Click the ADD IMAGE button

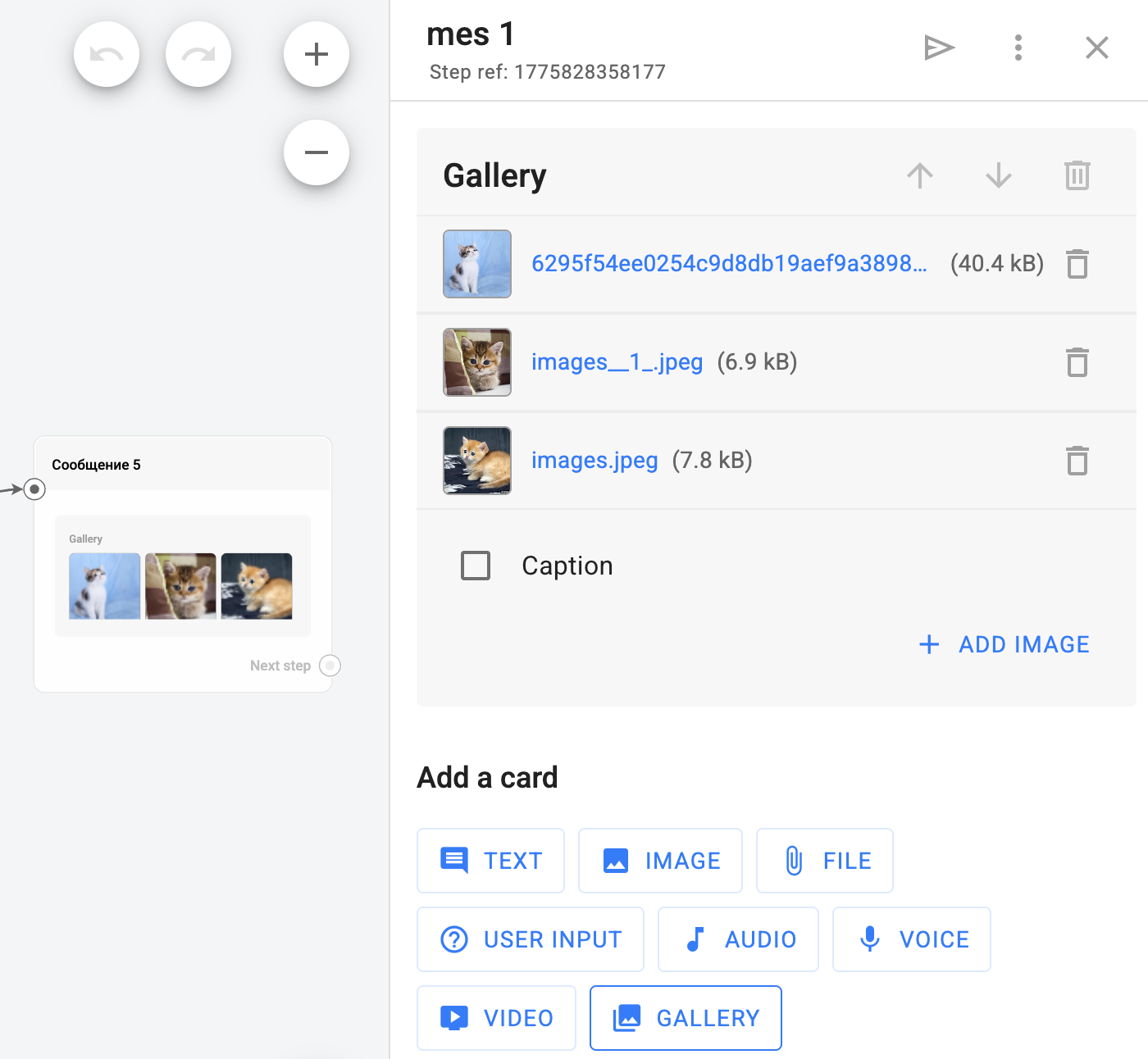click(1005, 644)
